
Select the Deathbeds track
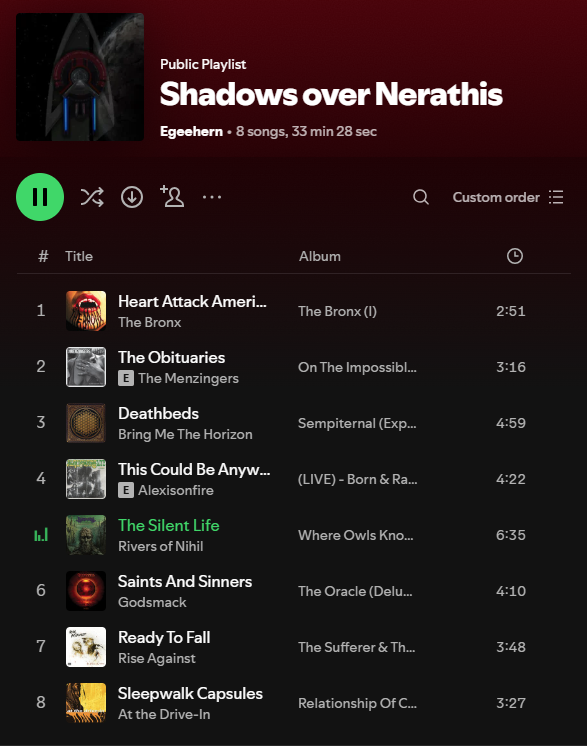click(158, 413)
